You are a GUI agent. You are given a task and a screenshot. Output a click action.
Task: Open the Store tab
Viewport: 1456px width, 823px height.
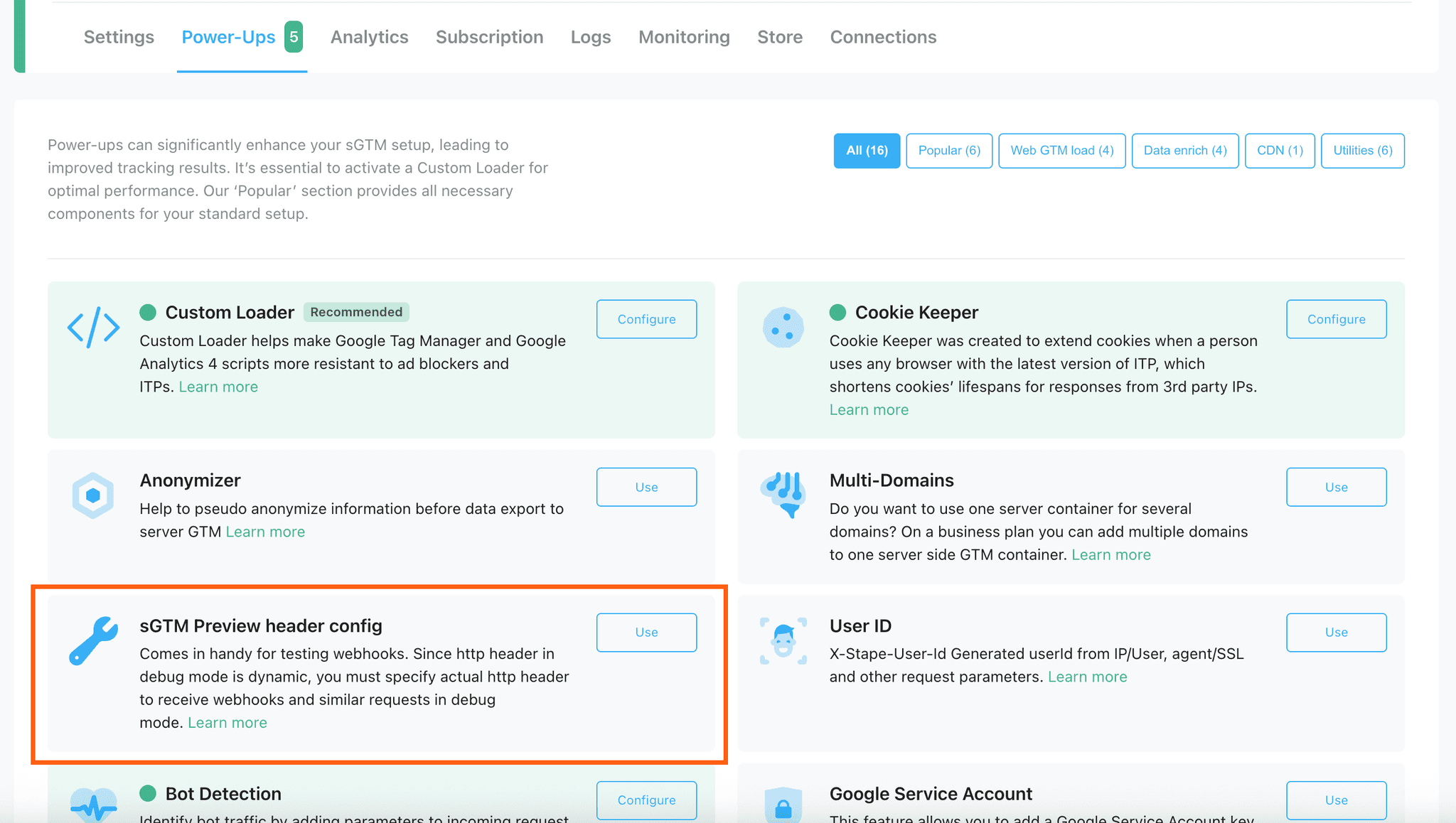(x=779, y=37)
